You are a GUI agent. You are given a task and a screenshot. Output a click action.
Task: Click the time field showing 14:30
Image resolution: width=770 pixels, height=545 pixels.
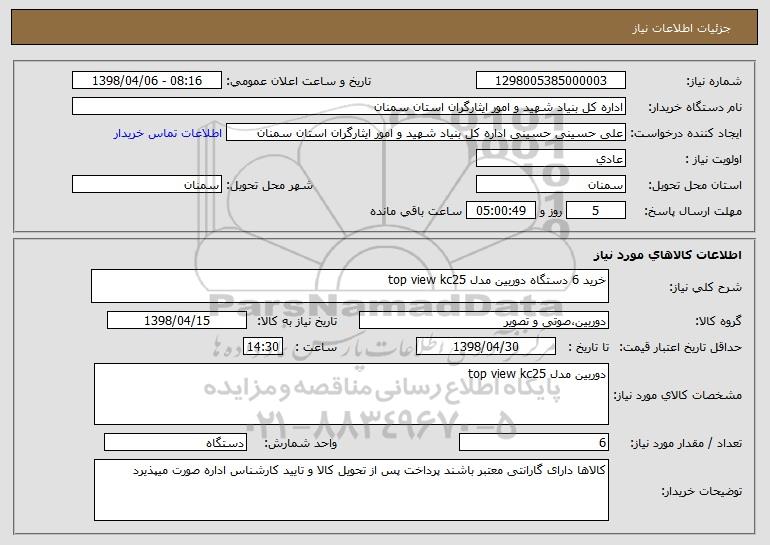pyautogui.click(x=263, y=347)
